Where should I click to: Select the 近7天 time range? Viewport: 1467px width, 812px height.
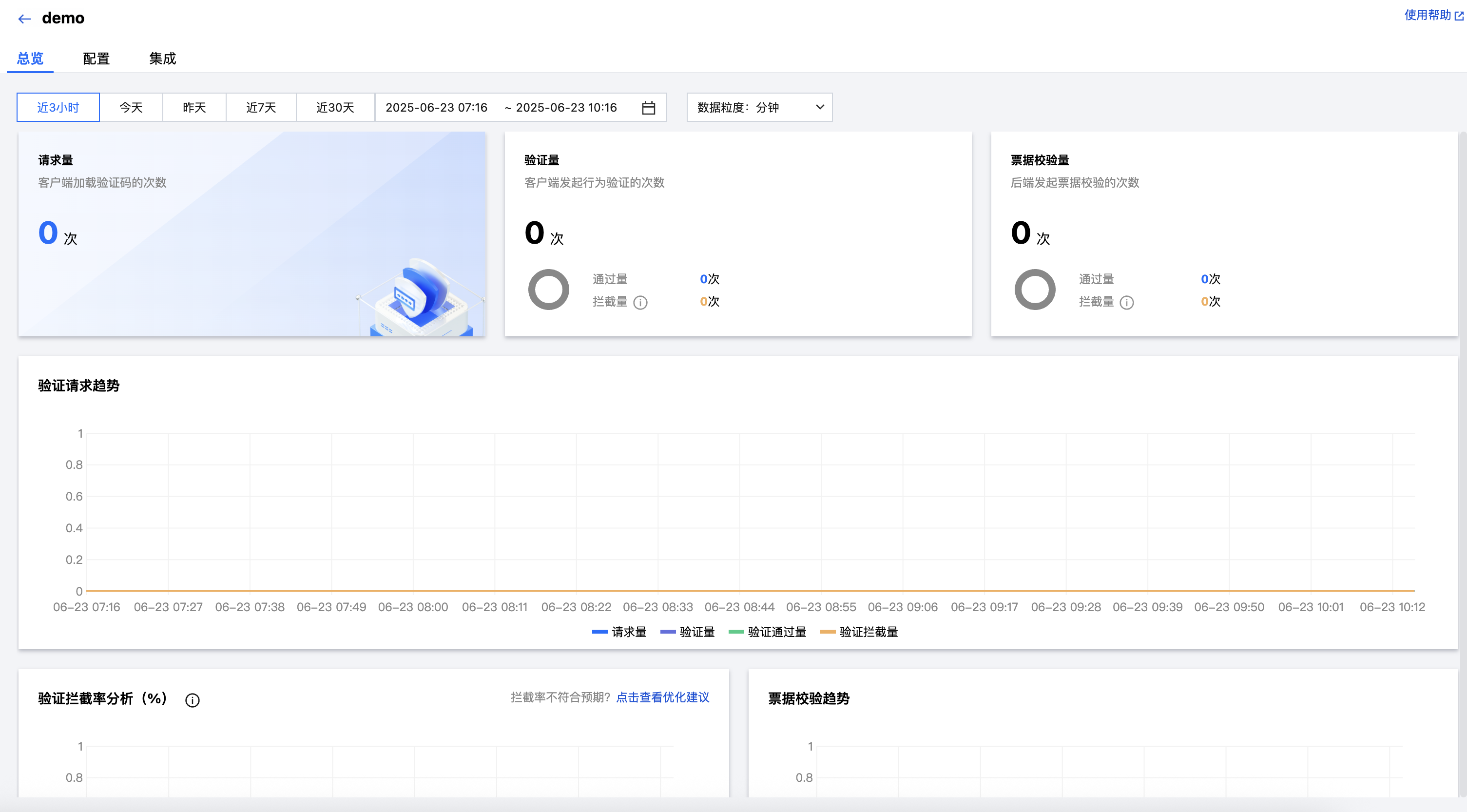pos(261,108)
